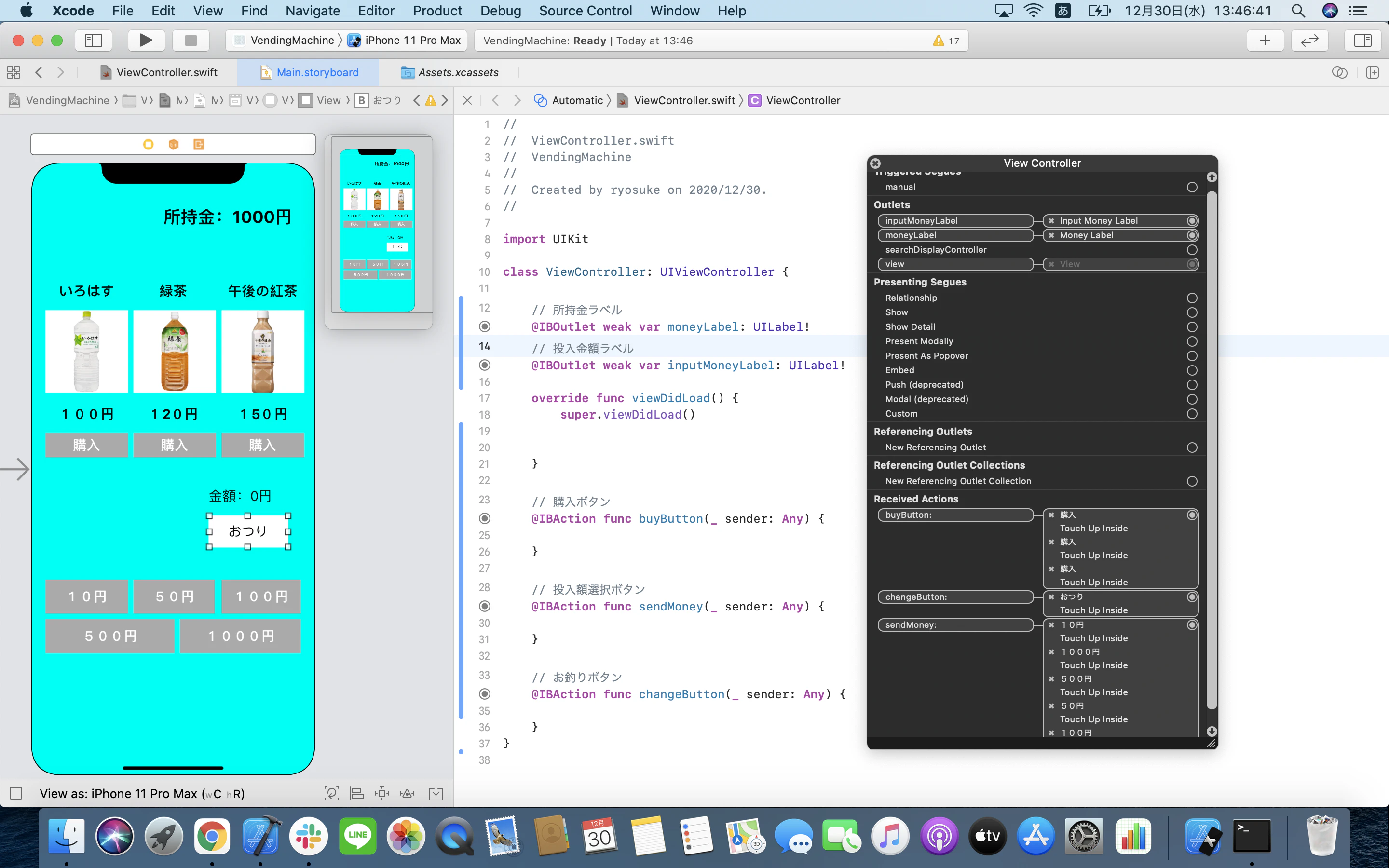Open the Library with plus icon
1389x868 pixels.
point(1265,40)
